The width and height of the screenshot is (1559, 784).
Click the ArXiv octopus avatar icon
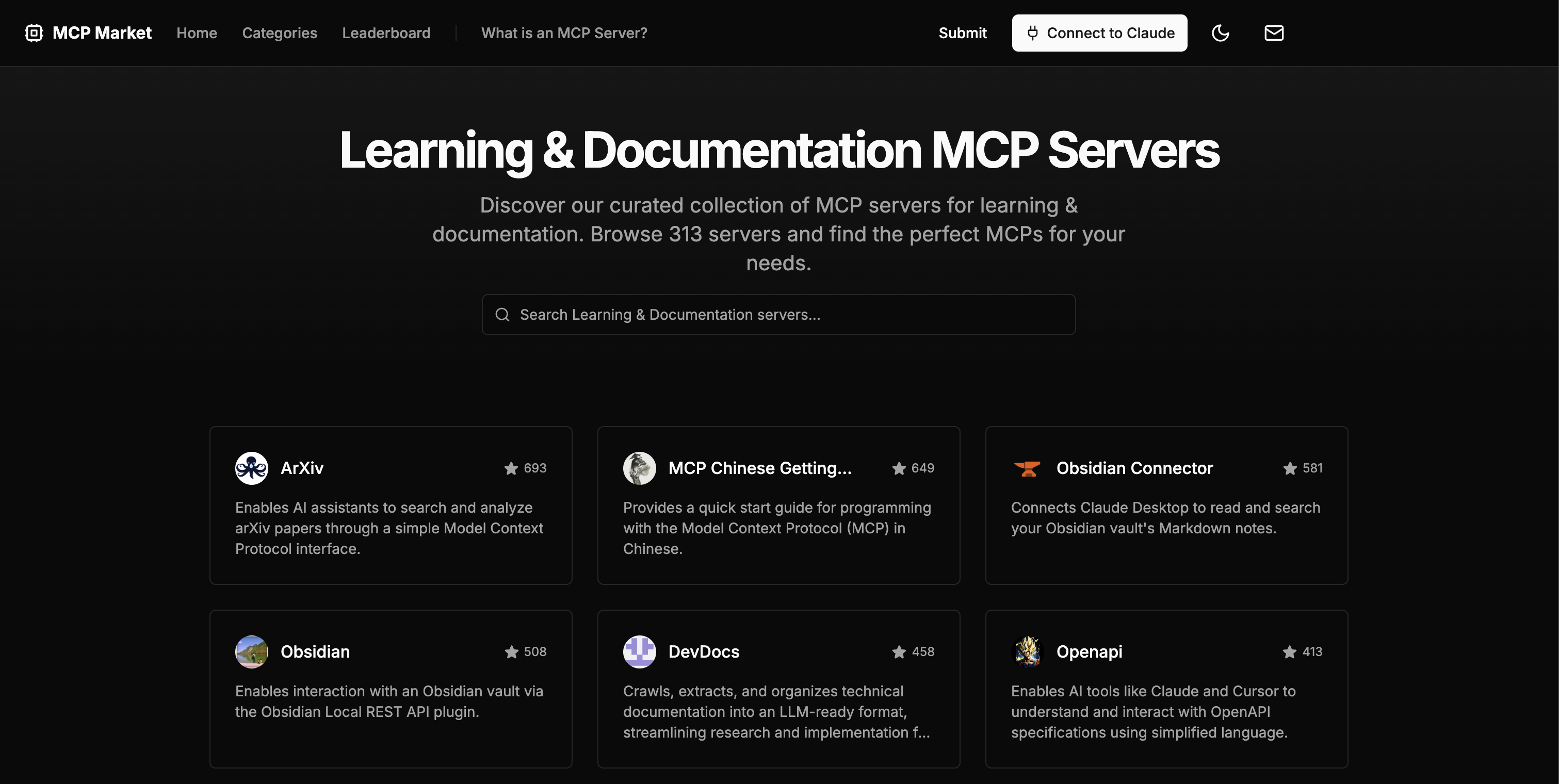(x=251, y=468)
